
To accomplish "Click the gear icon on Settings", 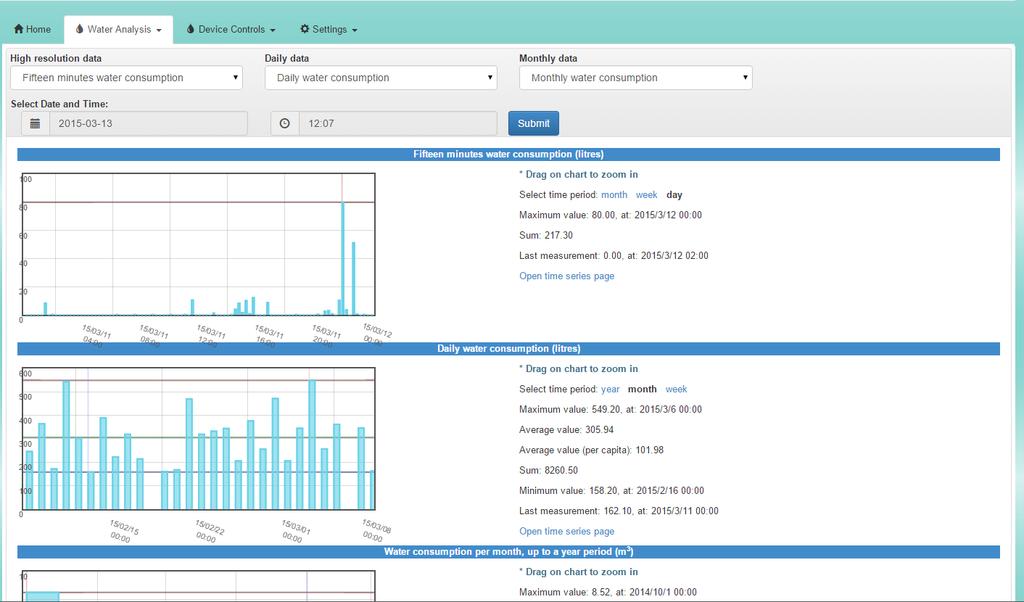I will pos(304,29).
